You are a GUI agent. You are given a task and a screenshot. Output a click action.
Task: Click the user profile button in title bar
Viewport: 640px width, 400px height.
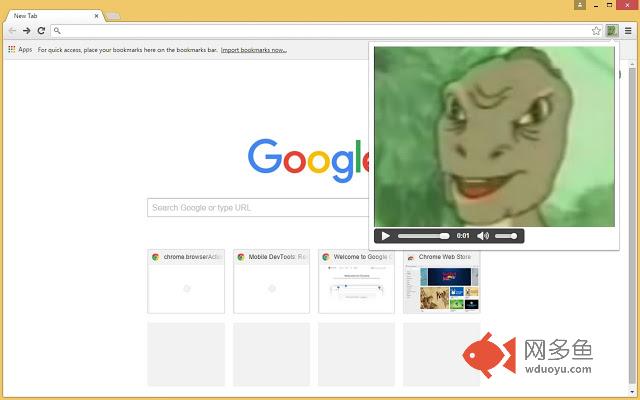(580, 5)
